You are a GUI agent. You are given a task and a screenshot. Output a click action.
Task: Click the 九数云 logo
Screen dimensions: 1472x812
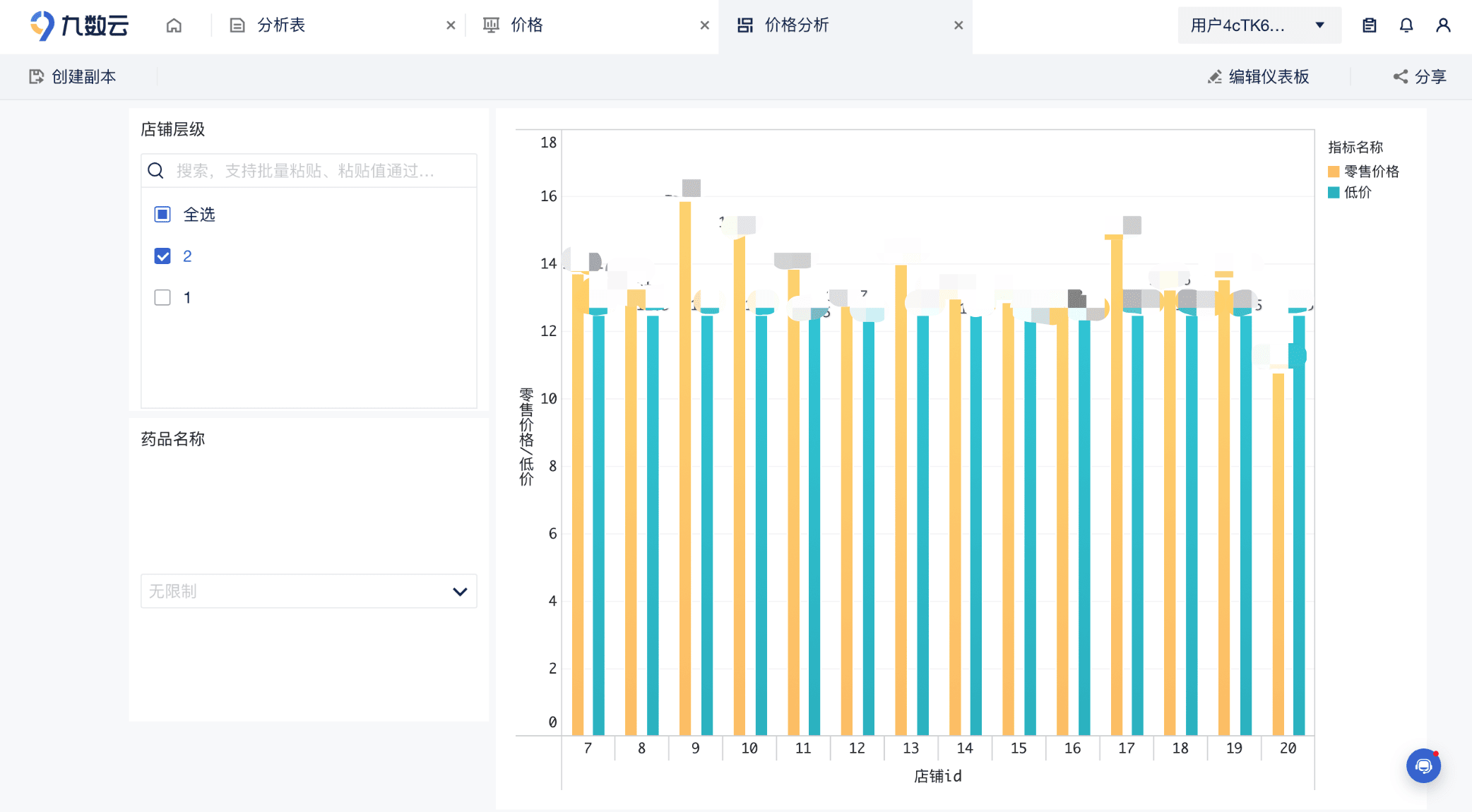click(79, 25)
